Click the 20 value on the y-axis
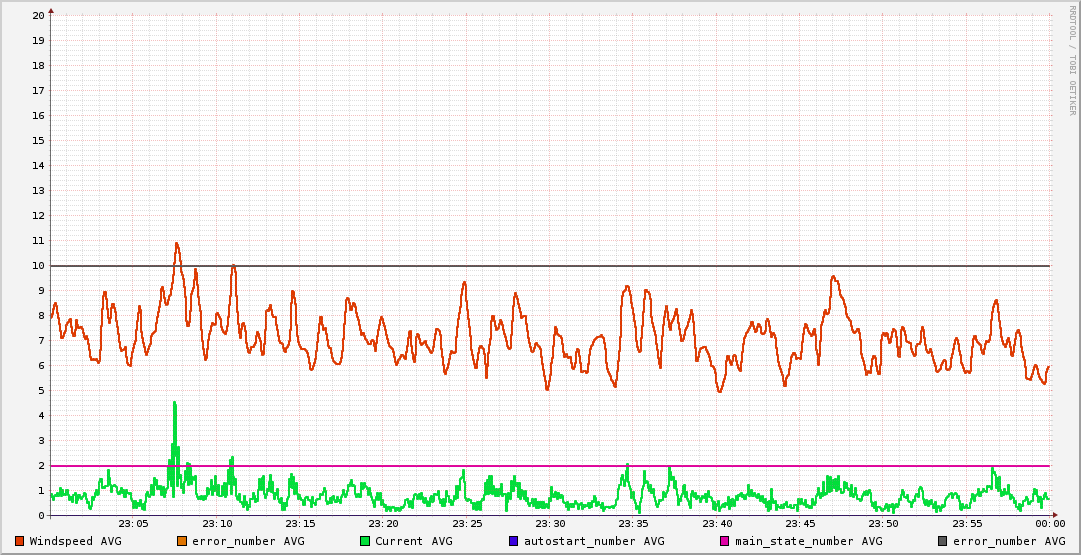1081x555 pixels. [x=38, y=15]
